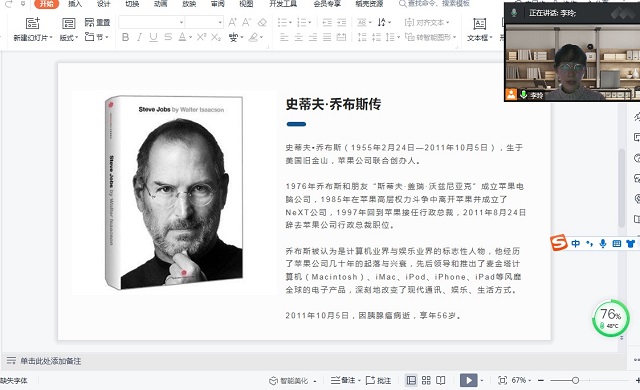This screenshot has height=390, width=640.
Task: Click the Increase font size icon
Action: click(232, 22)
